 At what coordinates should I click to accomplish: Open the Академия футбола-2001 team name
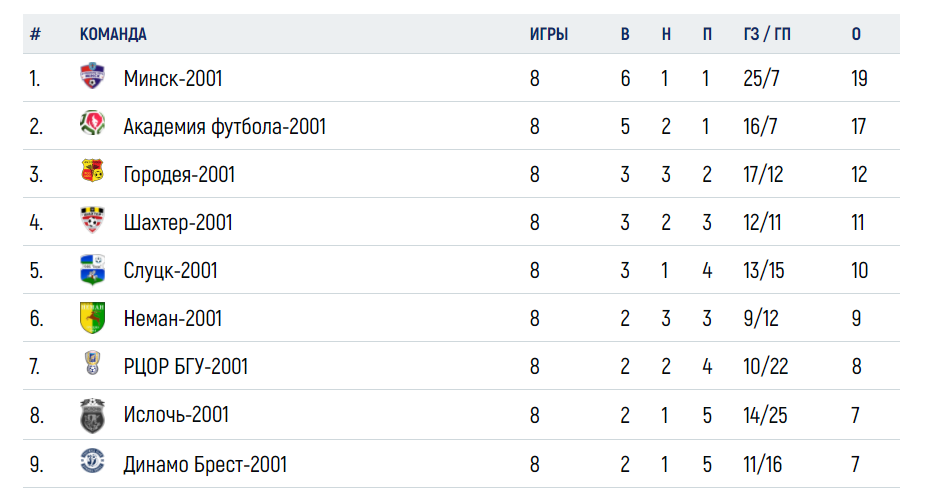tap(224, 126)
